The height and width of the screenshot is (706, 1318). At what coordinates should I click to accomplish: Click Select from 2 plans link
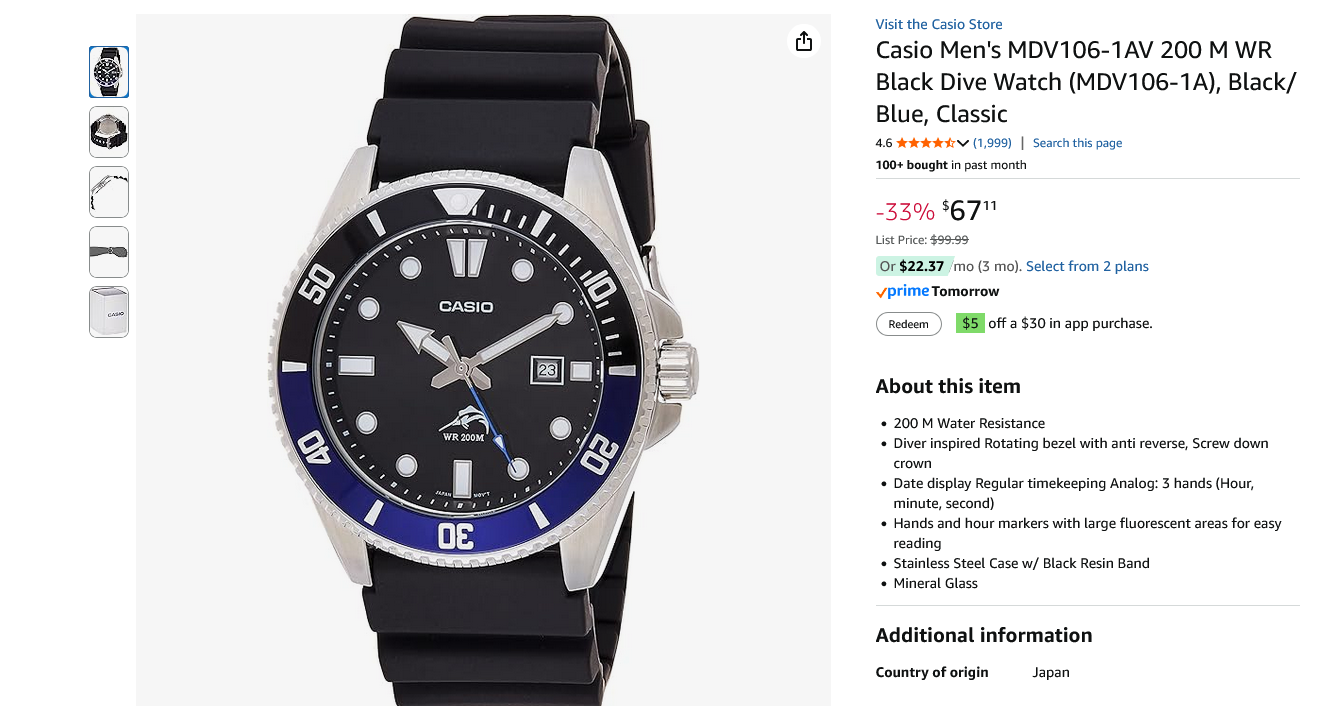click(1087, 266)
